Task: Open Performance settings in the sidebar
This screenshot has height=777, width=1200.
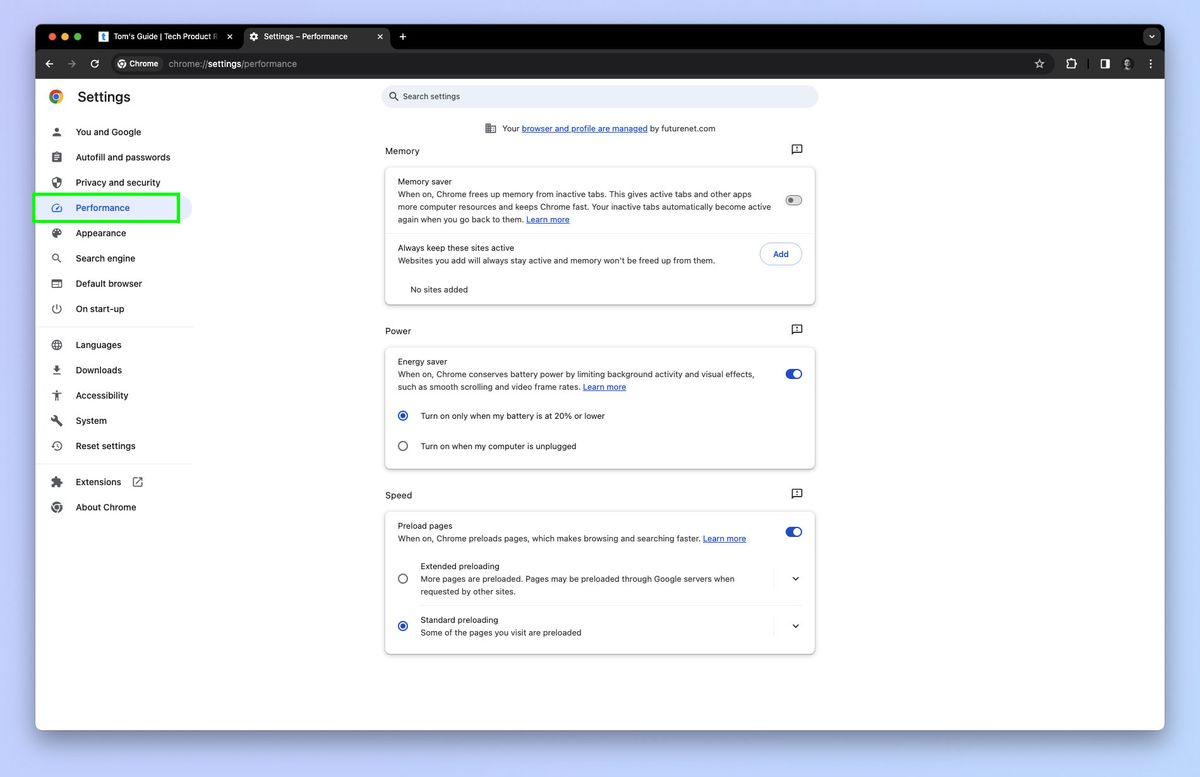Action: click(100, 207)
